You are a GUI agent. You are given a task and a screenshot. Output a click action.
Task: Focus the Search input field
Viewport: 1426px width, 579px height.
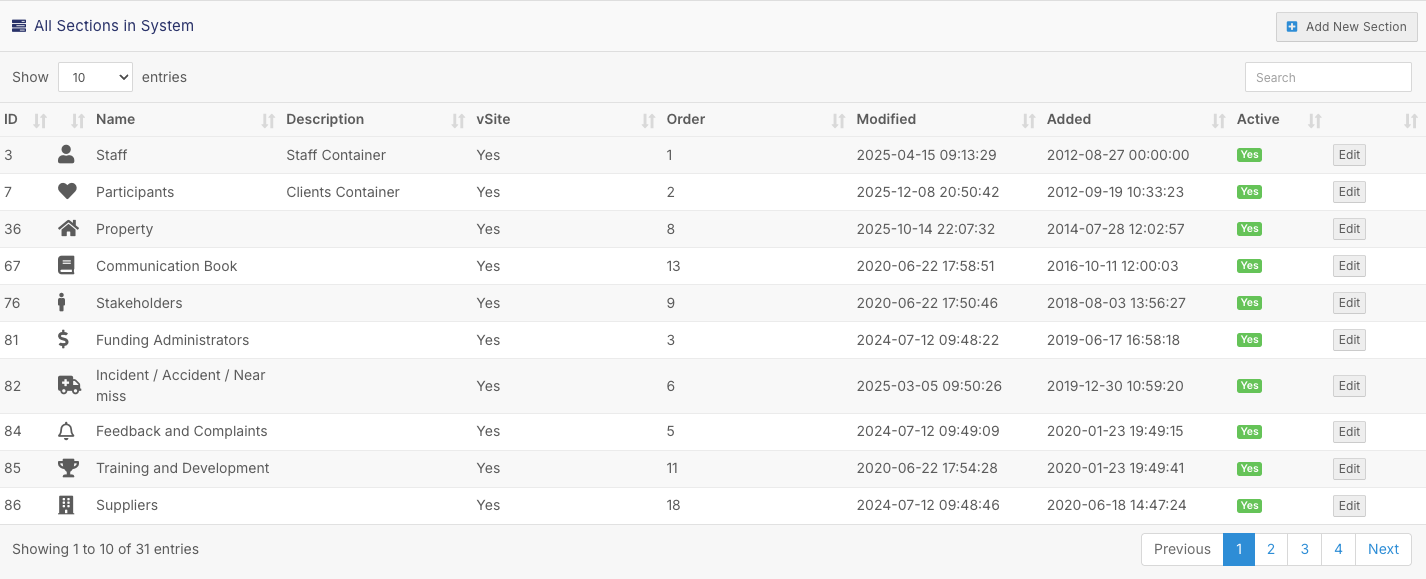click(x=1328, y=77)
